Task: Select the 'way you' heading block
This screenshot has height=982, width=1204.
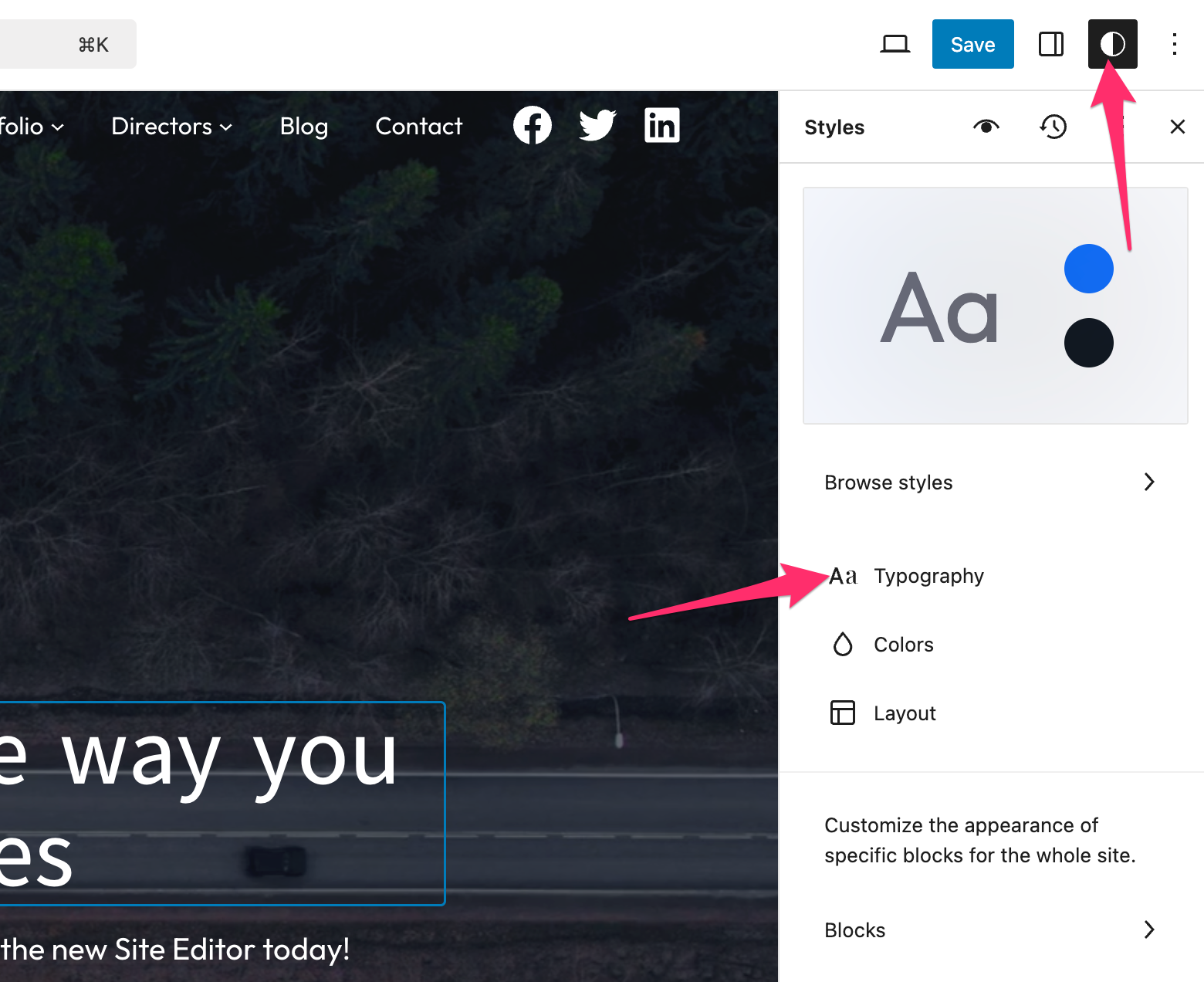Action: coord(222,803)
